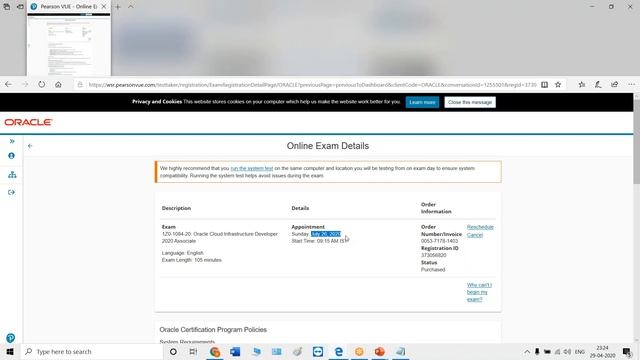
Task: Open the run the system test link
Action: [252, 168]
